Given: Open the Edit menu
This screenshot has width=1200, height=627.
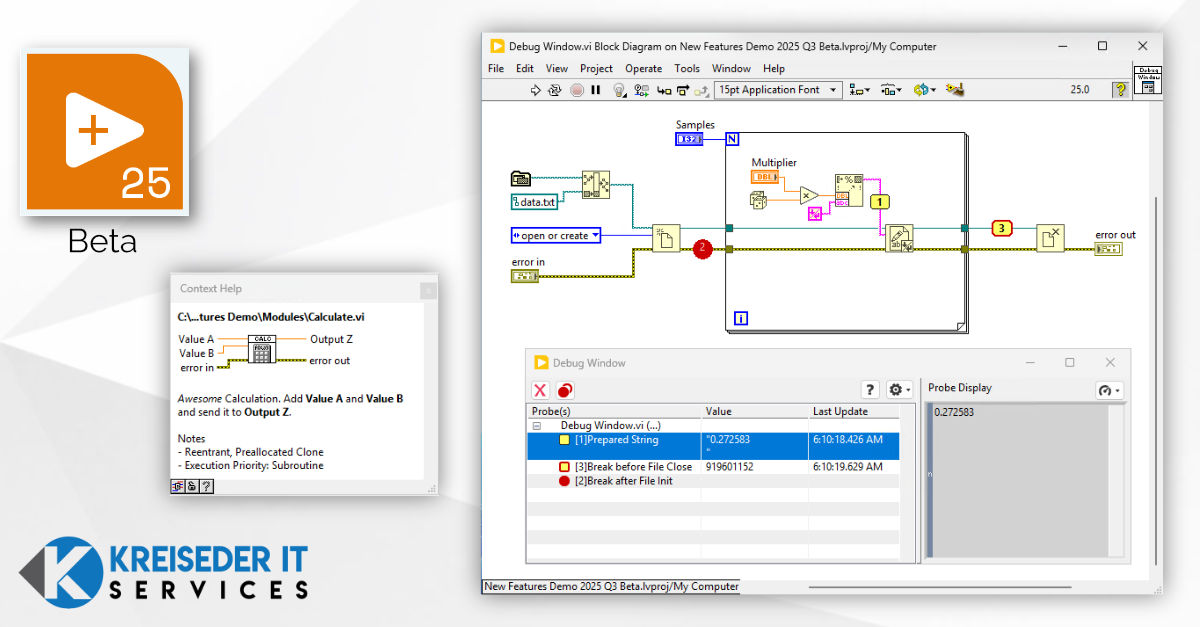Looking at the screenshot, I should pyautogui.click(x=525, y=69).
